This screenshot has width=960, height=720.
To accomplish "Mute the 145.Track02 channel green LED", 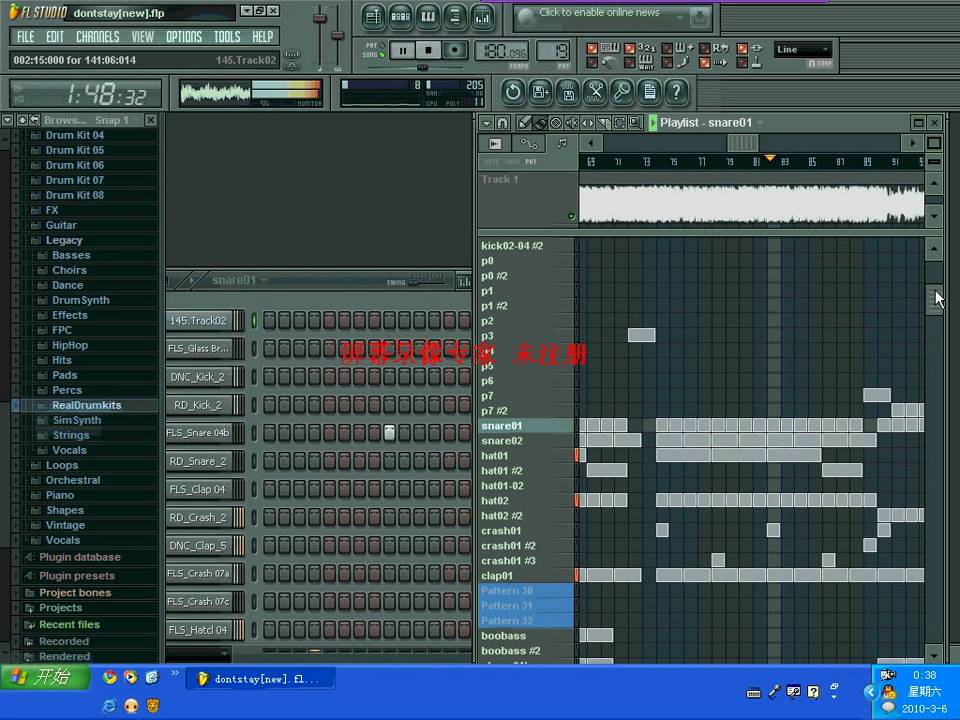I will [x=254, y=320].
